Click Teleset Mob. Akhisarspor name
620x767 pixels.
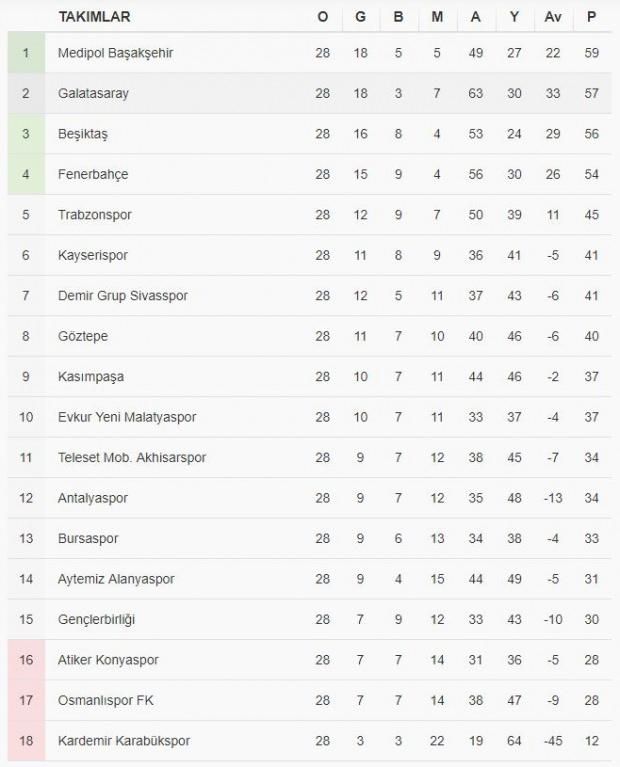pyautogui.click(x=132, y=457)
